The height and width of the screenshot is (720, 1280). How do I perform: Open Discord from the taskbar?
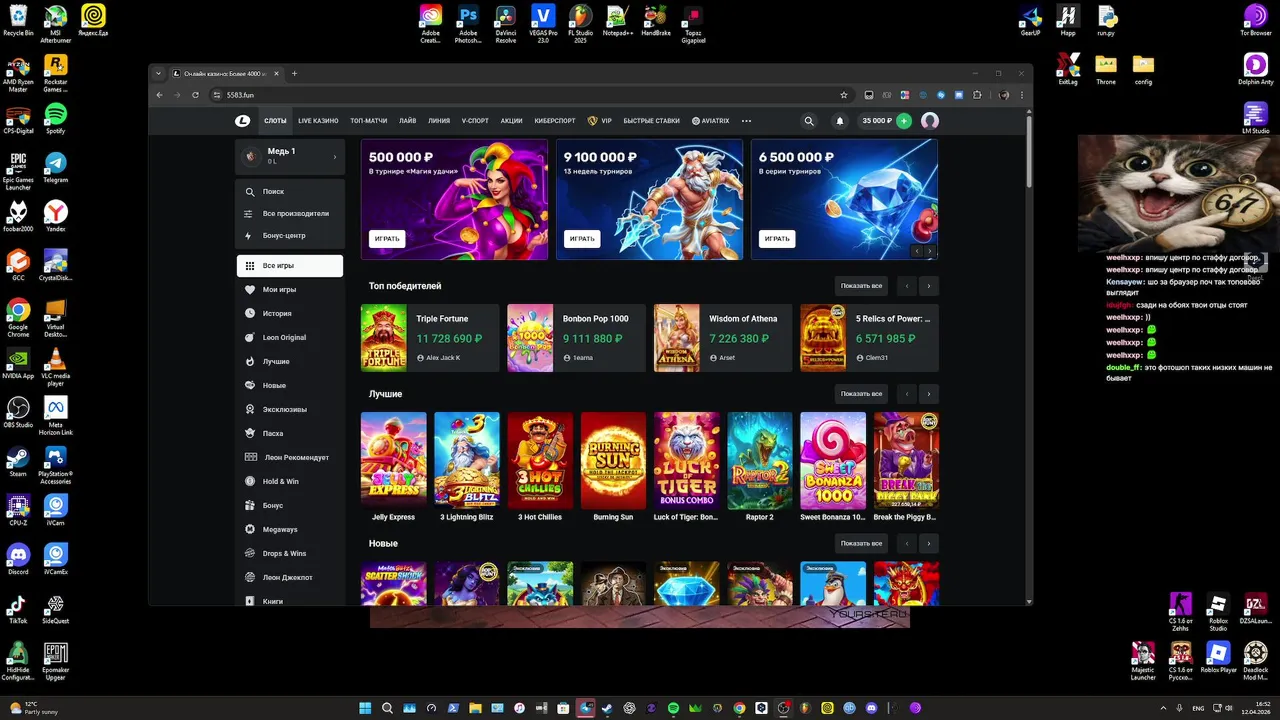[x=871, y=708]
